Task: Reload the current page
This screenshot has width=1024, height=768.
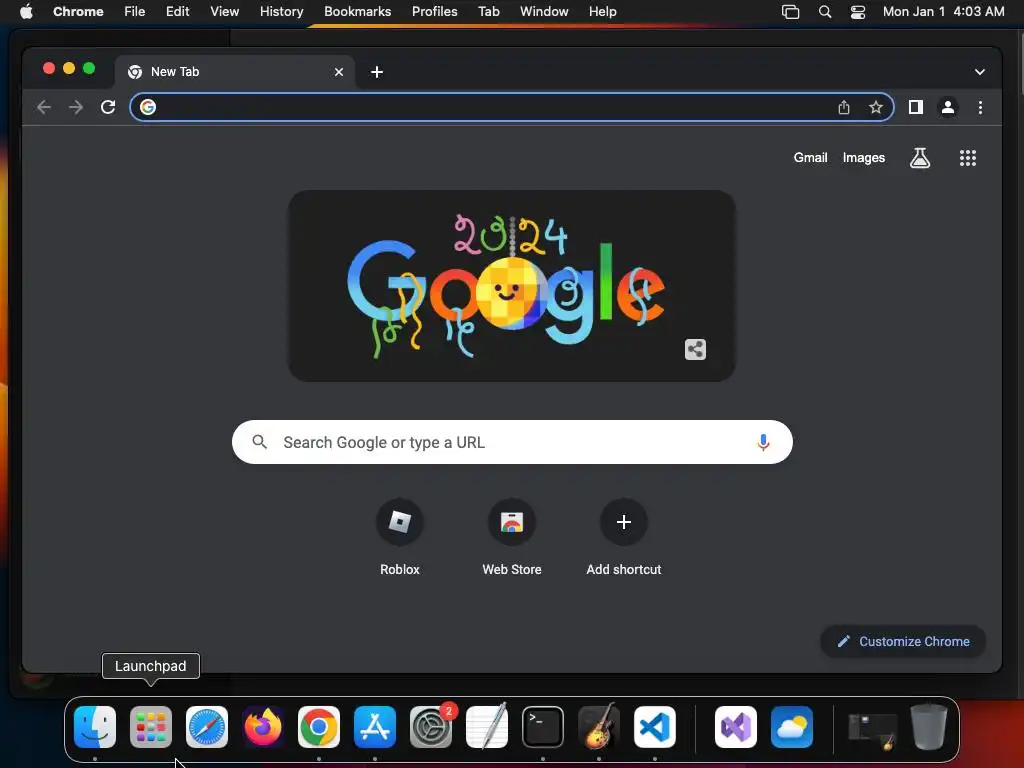Action: click(108, 107)
